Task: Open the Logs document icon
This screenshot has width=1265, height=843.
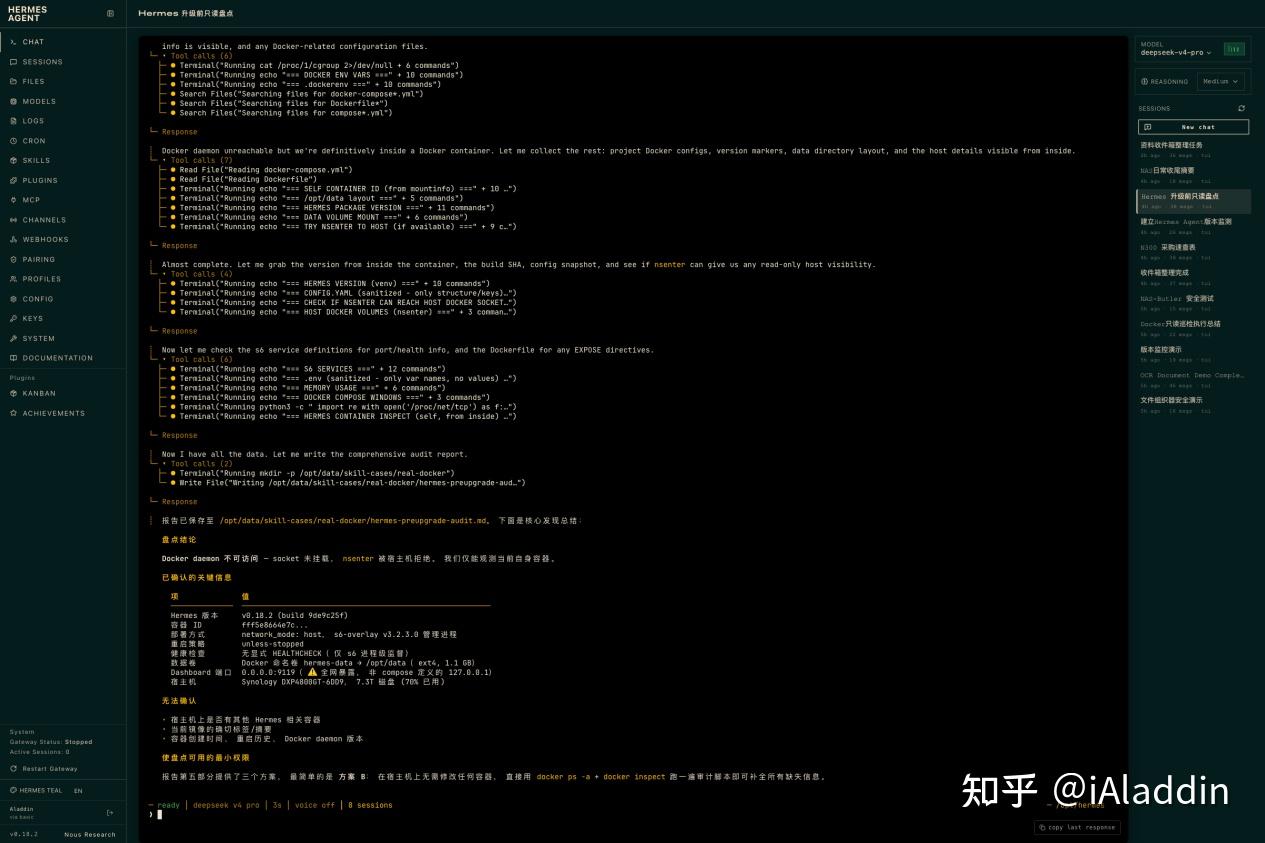Action: tap(13, 121)
